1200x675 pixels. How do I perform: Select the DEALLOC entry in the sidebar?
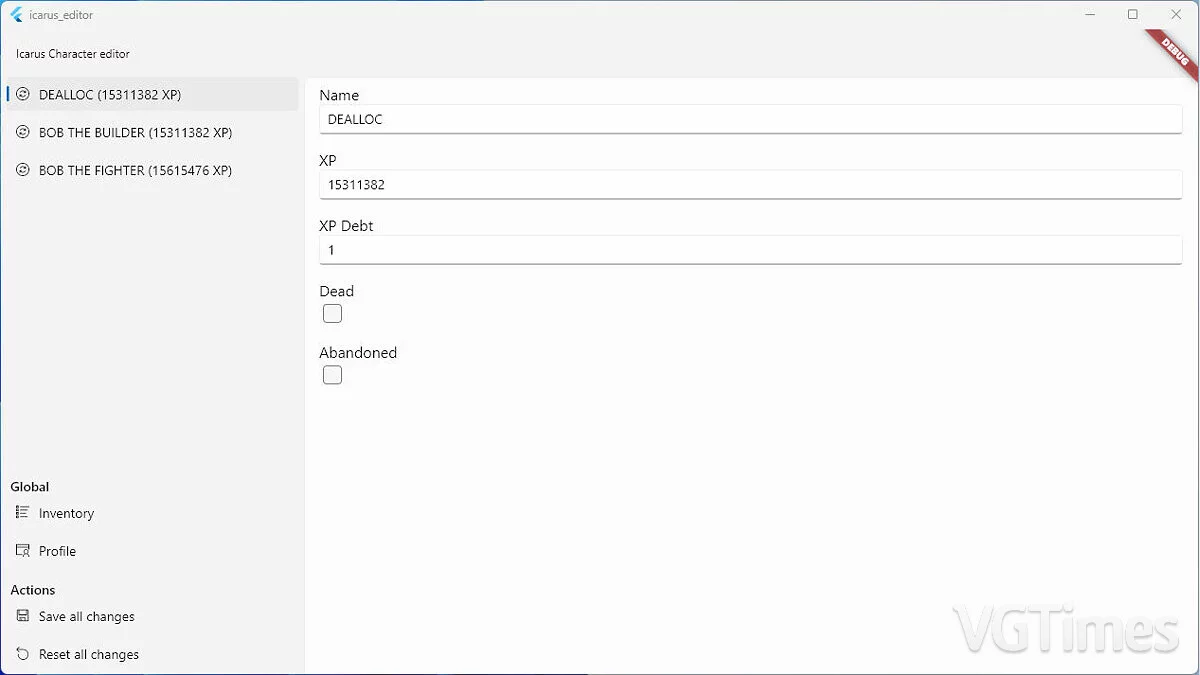click(110, 94)
